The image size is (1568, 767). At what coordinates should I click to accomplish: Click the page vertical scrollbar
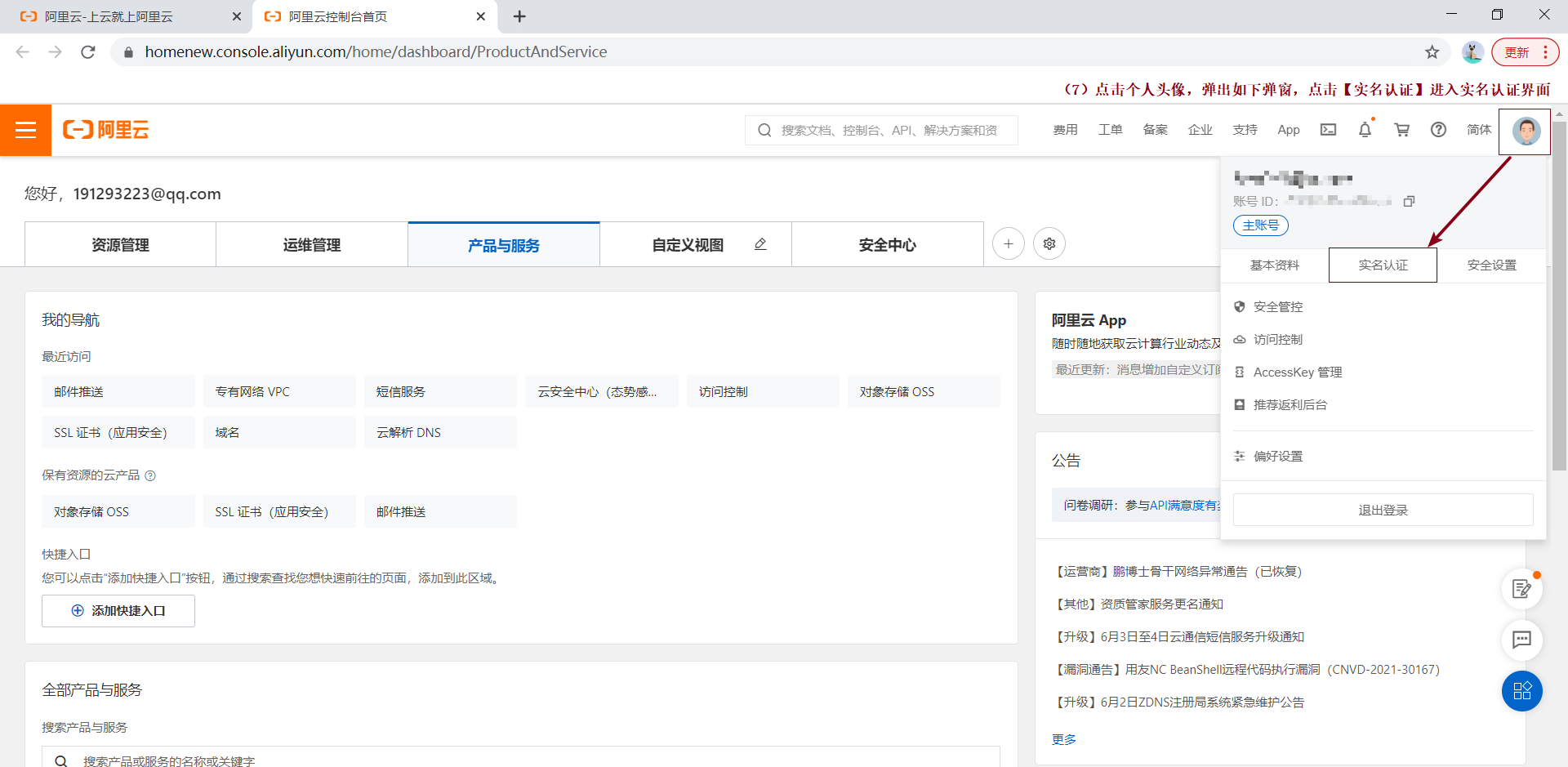1559,294
